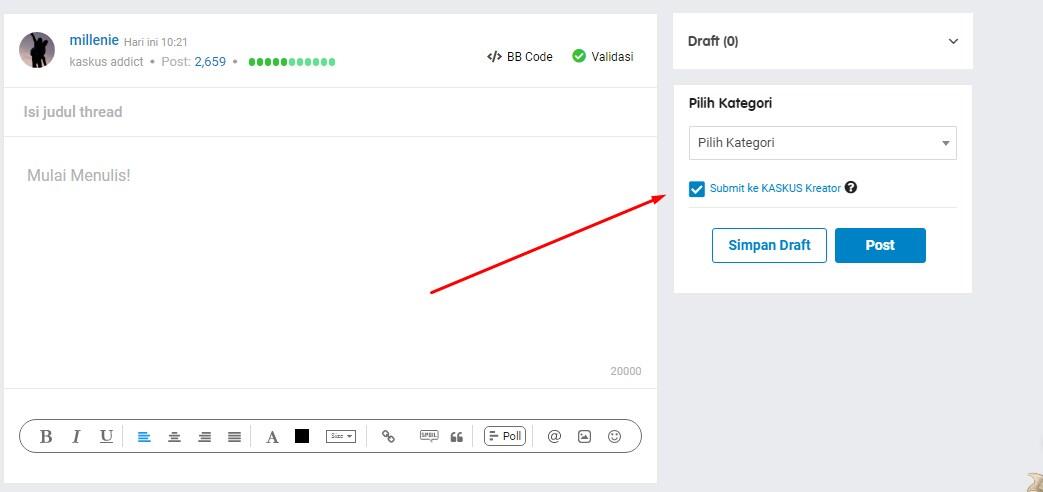Open the font letter A tool
The image size is (1043, 492).
272,437
